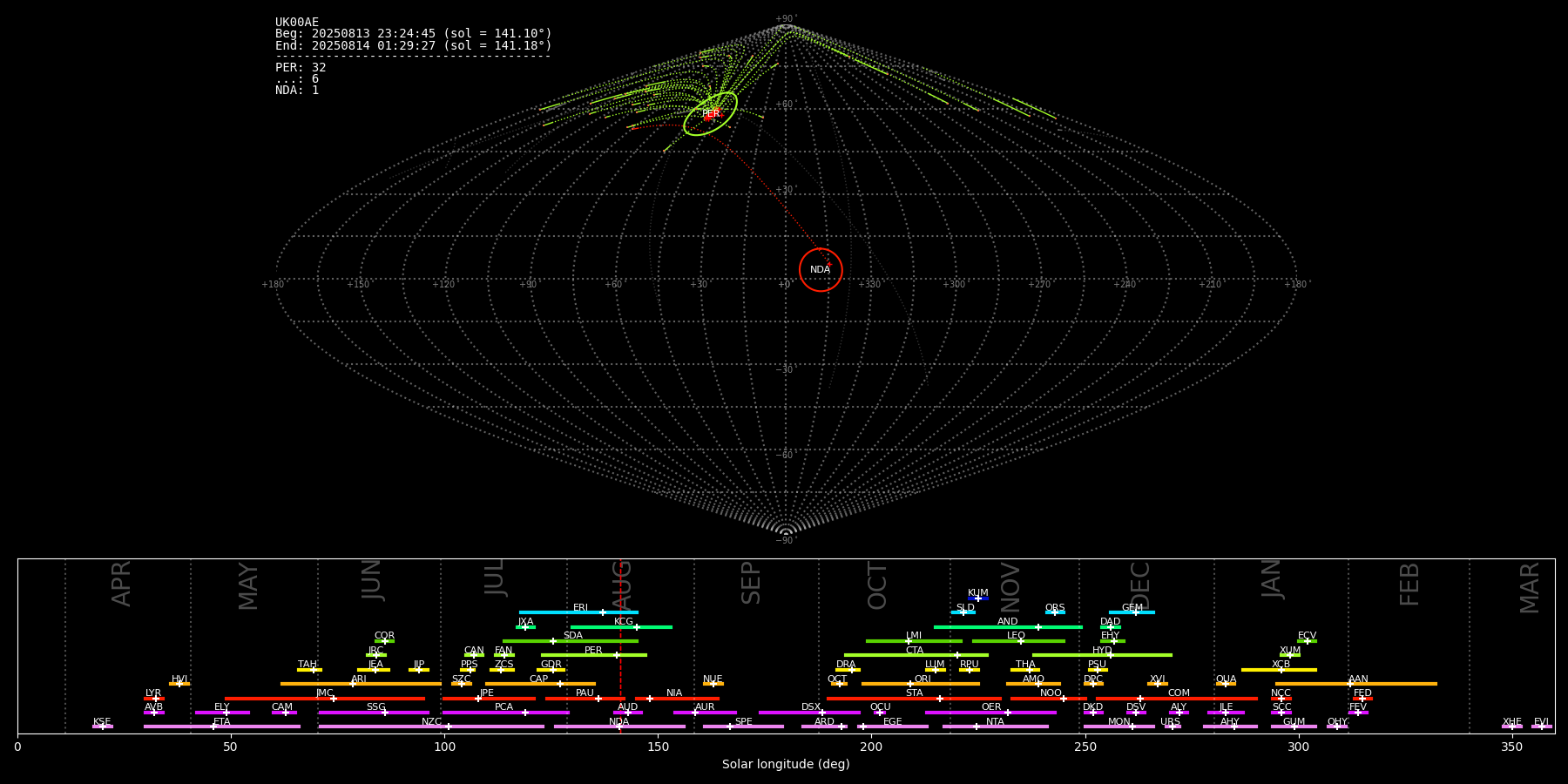Click the PER shower bar in the timeline
The height and width of the screenshot is (784, 1568).
pyautogui.click(x=594, y=655)
